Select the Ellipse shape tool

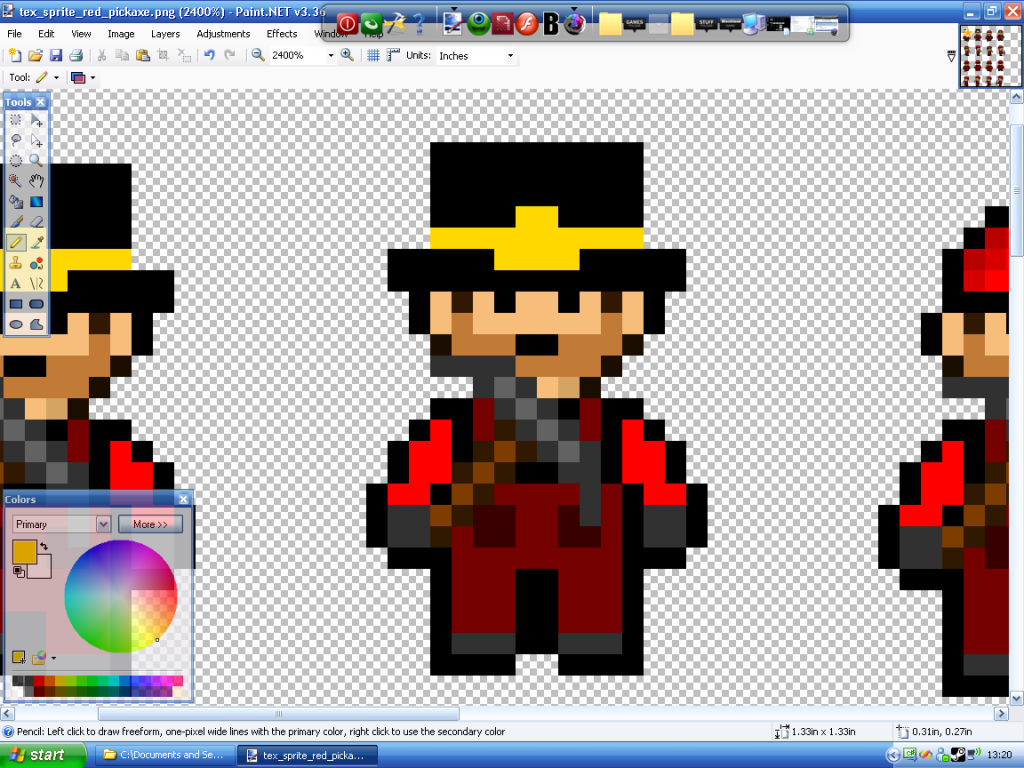(16, 325)
